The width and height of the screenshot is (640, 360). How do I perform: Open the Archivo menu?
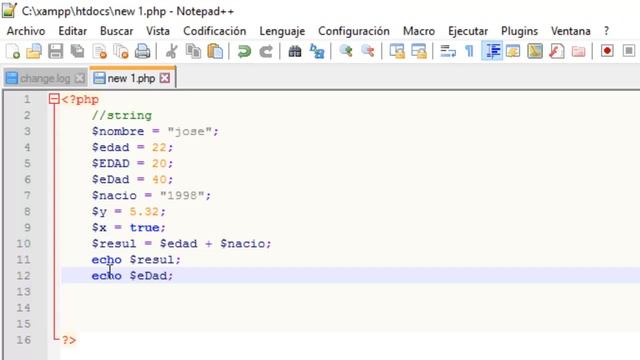[x=26, y=31]
